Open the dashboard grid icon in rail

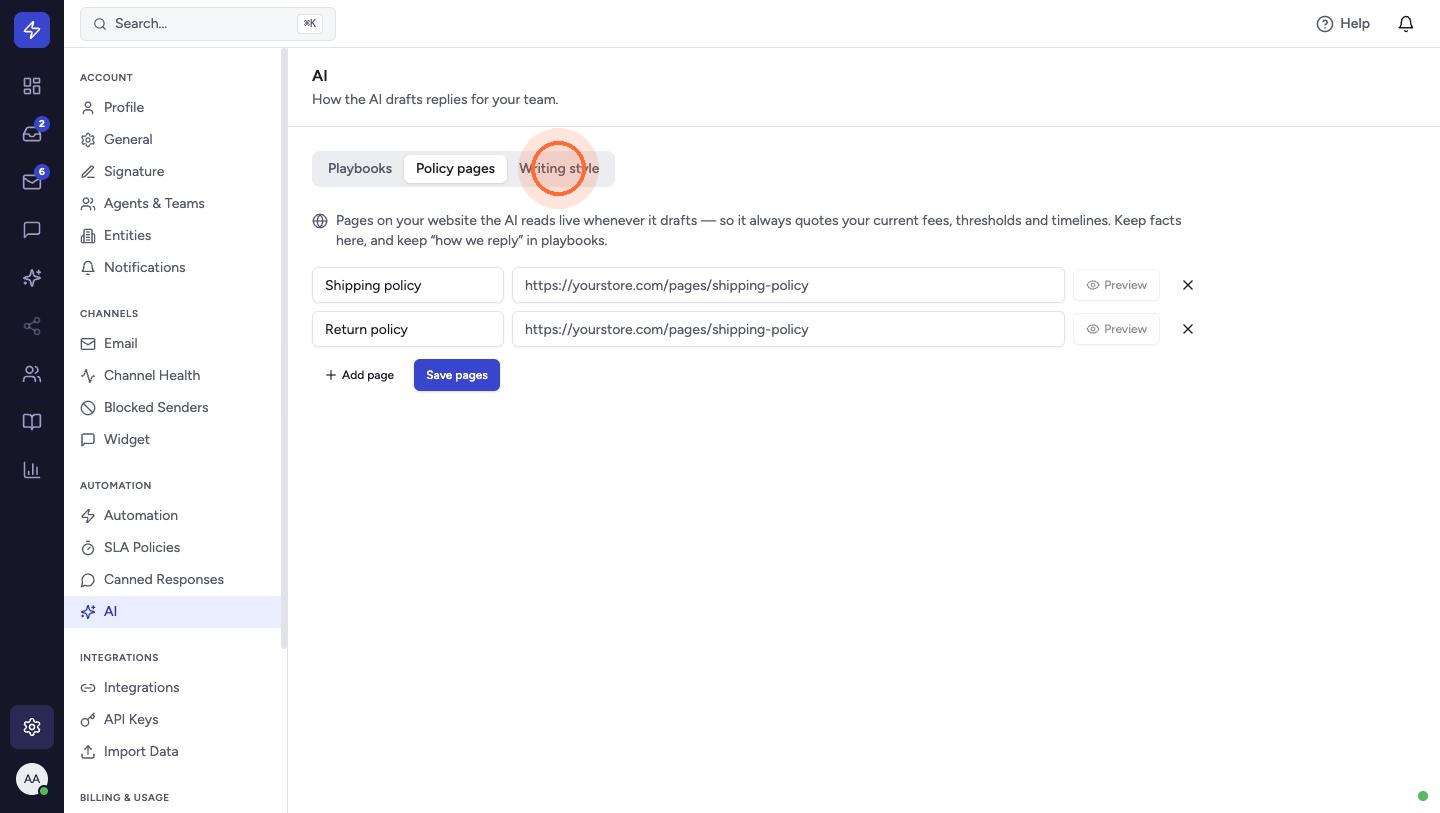coord(32,86)
